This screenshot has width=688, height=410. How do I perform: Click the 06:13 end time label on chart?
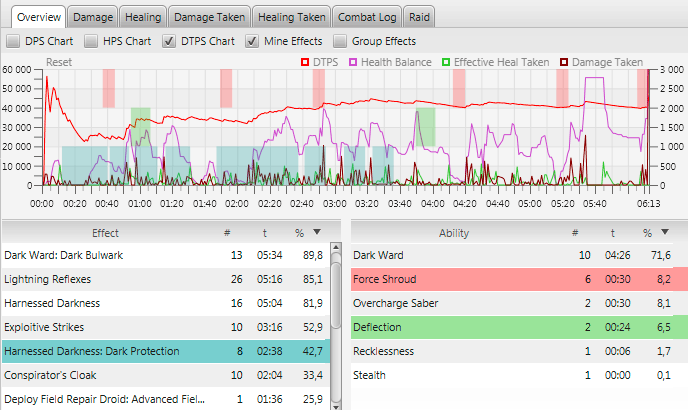(649, 204)
